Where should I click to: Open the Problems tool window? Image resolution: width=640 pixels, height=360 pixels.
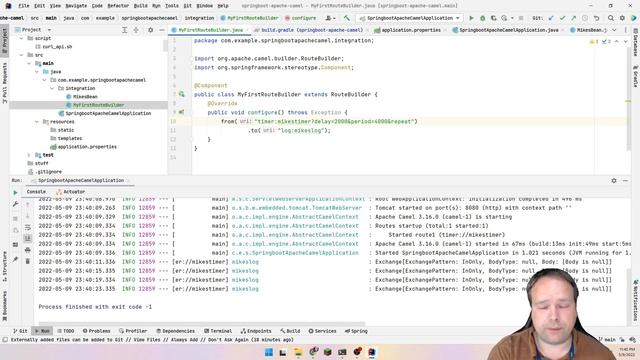tap(96, 331)
